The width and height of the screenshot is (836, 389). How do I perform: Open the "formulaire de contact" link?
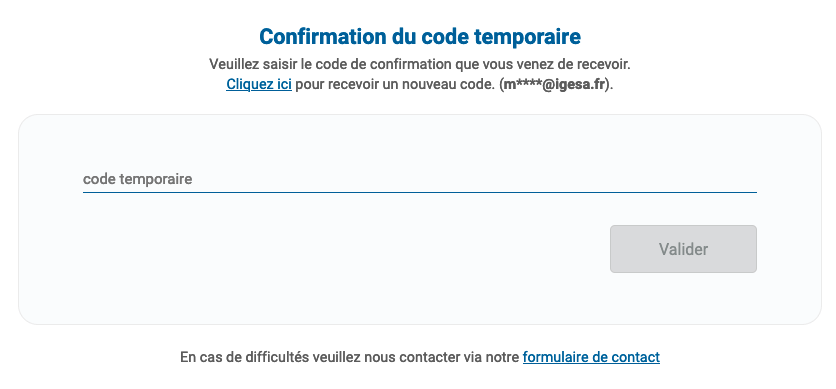point(591,357)
